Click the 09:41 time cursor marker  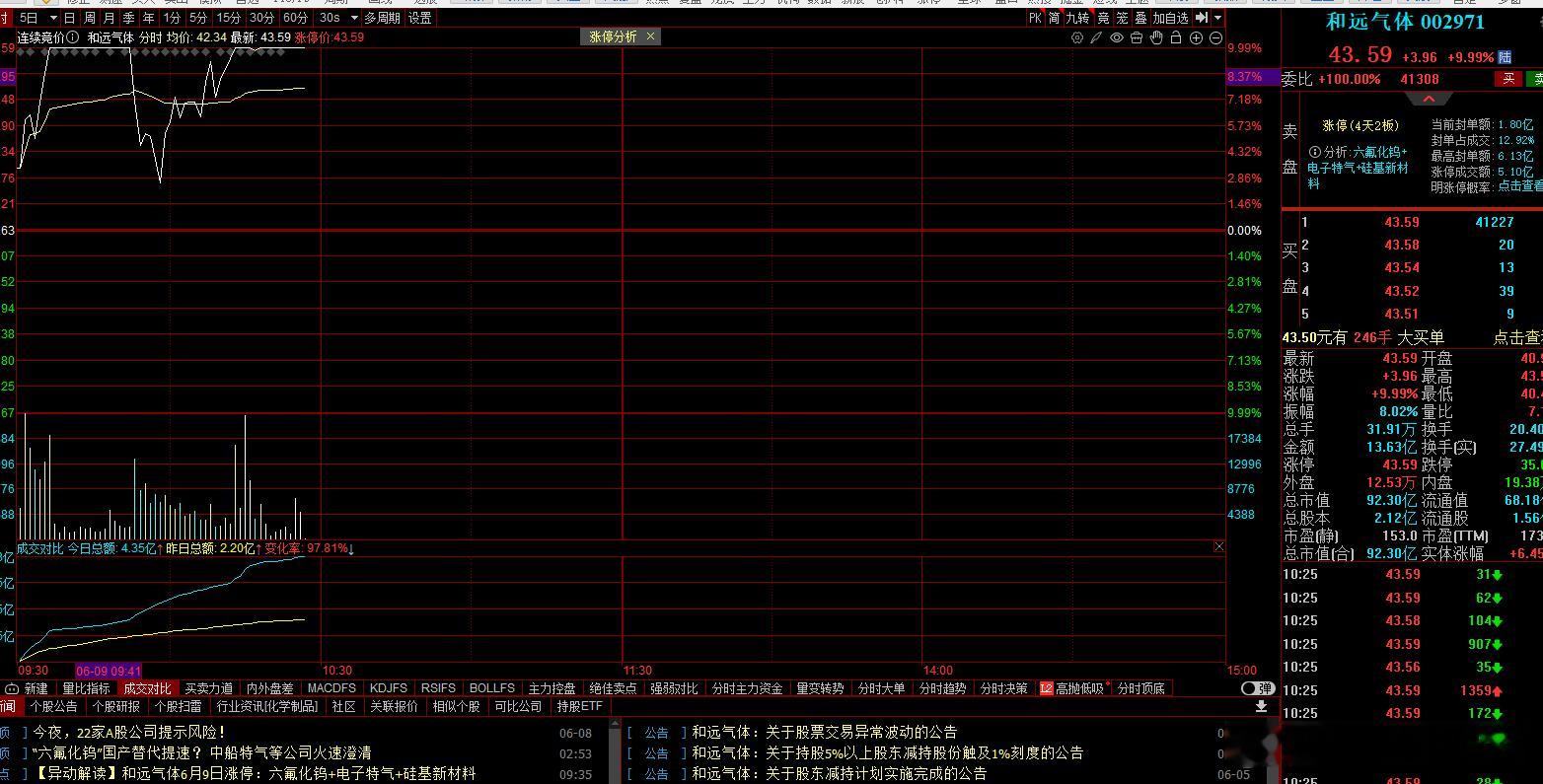tap(109, 671)
